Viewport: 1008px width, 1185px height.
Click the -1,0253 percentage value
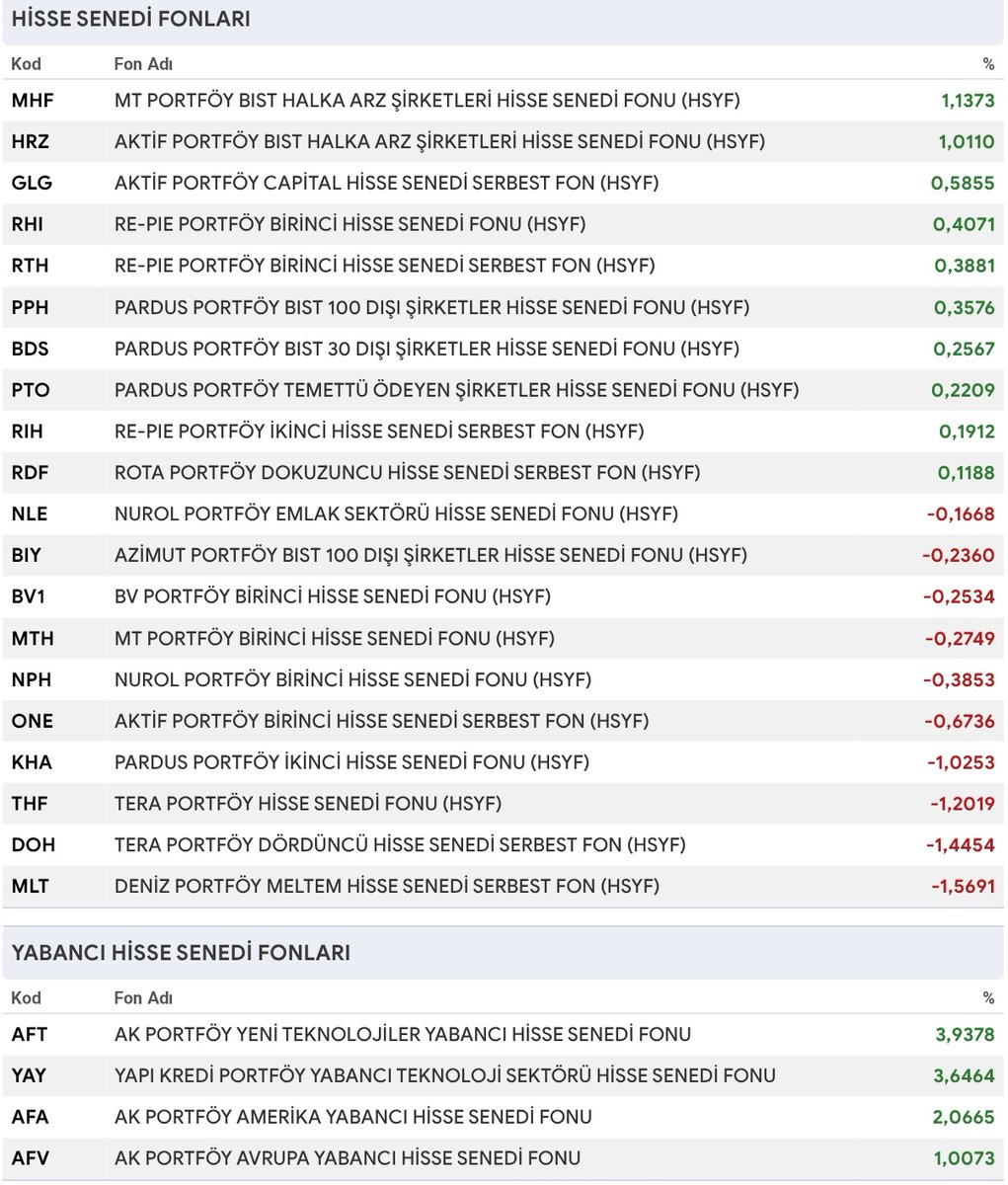[961, 763]
